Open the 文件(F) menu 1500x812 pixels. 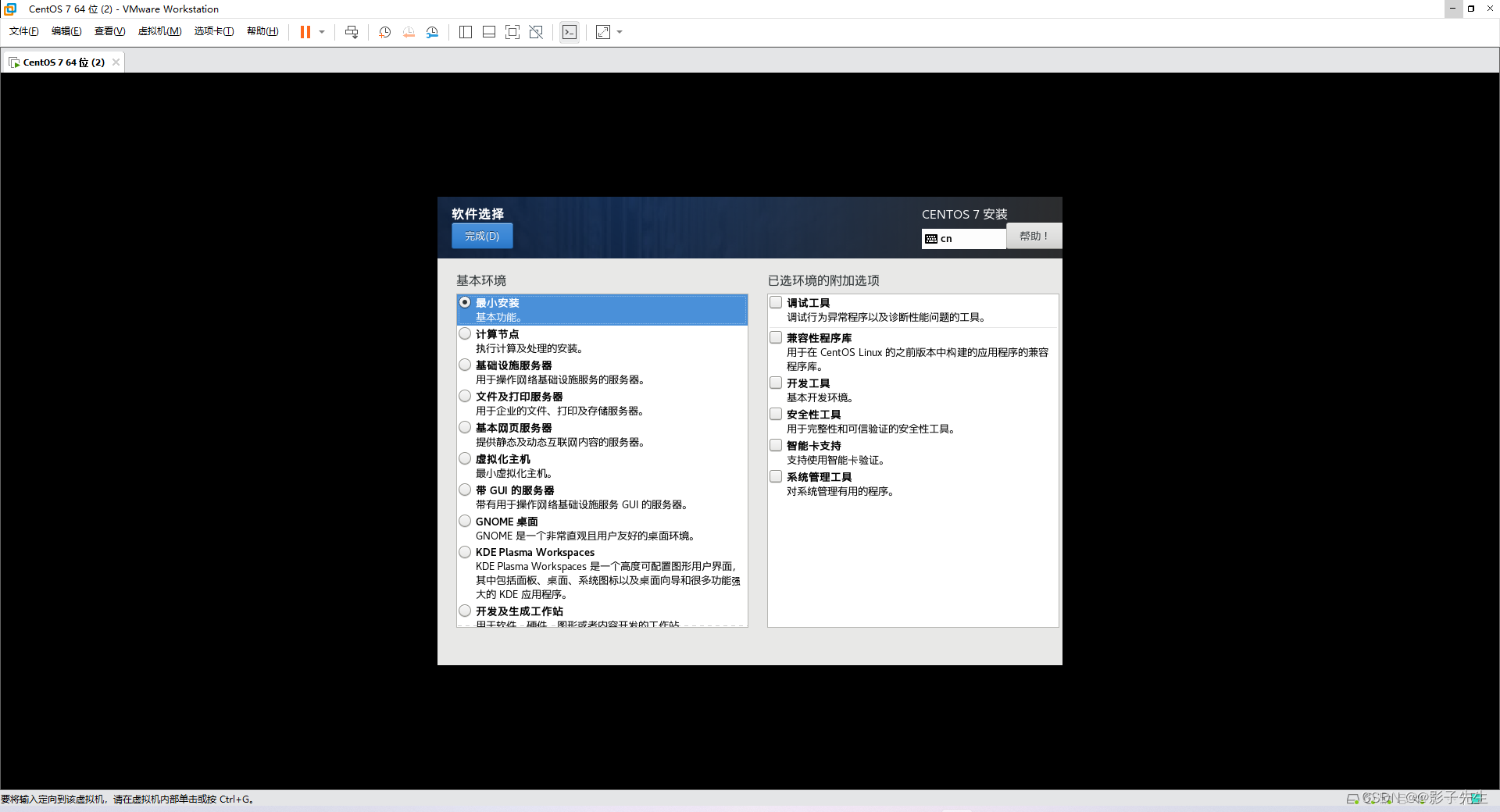pos(24,31)
